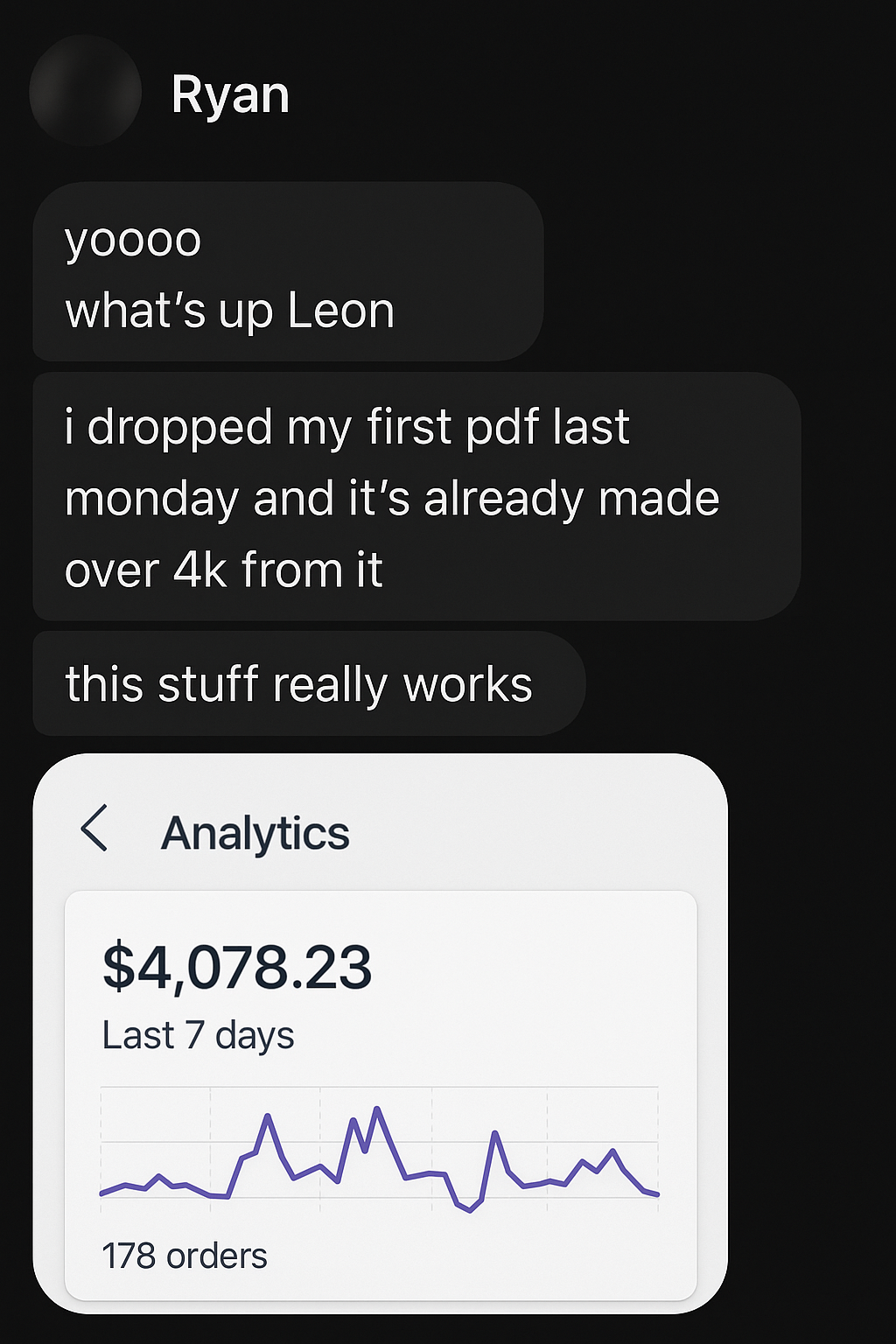Click the spike right of chart center
This screenshot has height=1344, width=896.
point(495,1133)
